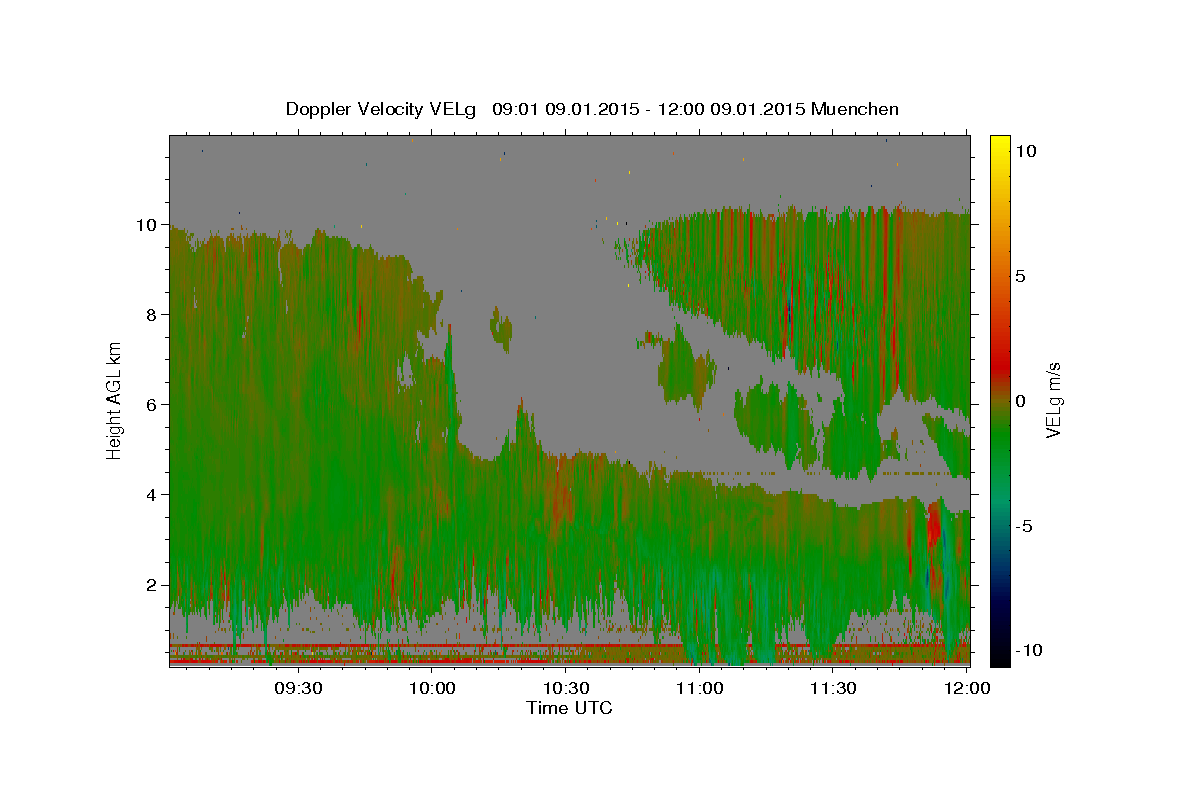The width and height of the screenshot is (1200, 800).
Task: Click the colorbar value -10 label
Action: [x=1028, y=650]
